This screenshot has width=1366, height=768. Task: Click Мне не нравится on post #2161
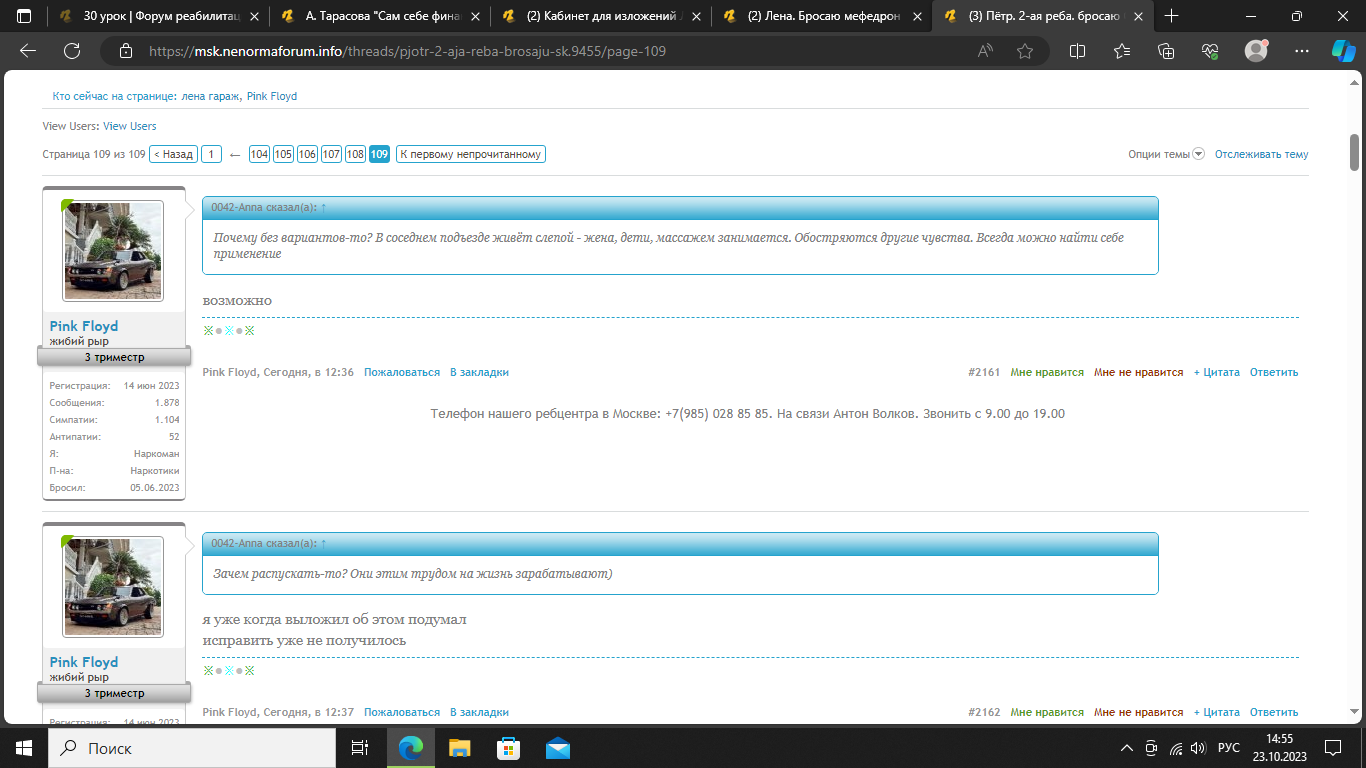pyautogui.click(x=1138, y=372)
